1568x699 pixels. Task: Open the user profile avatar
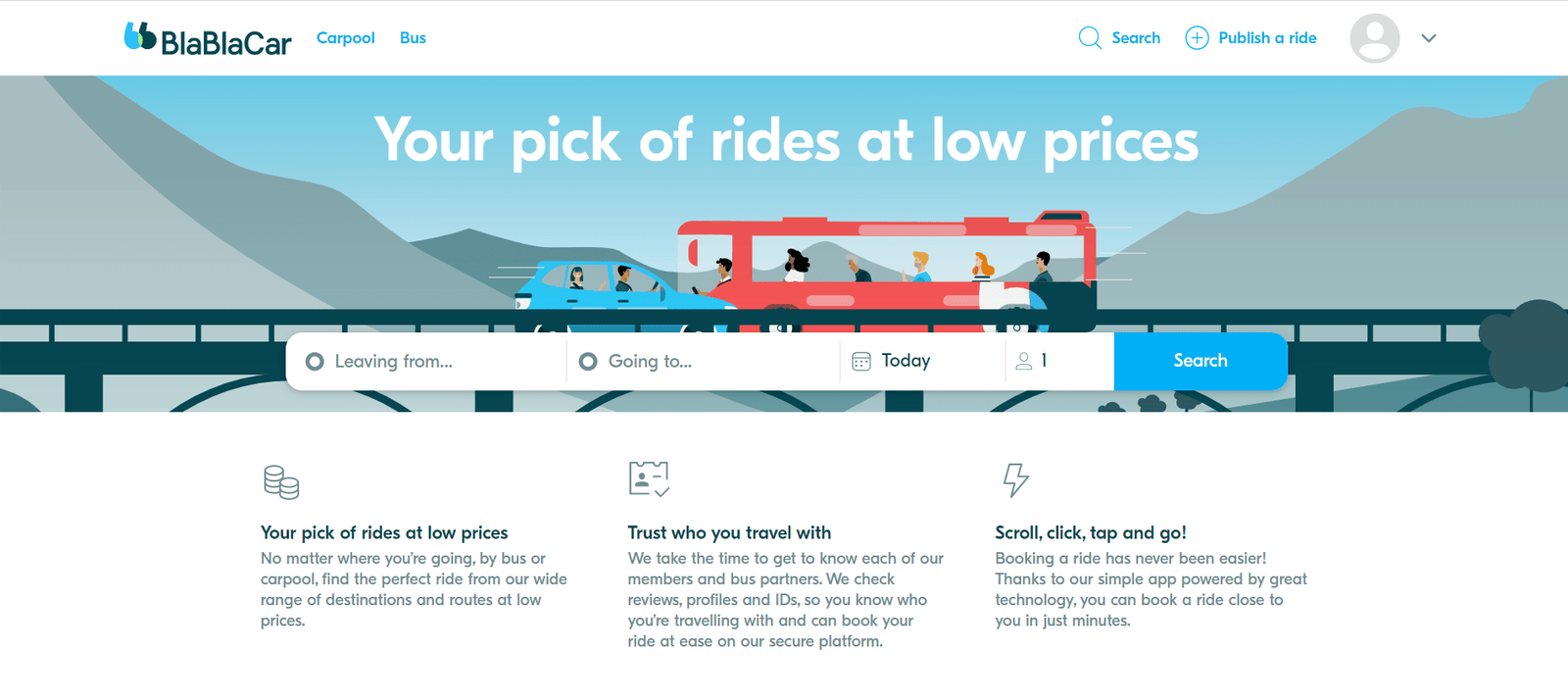click(1374, 38)
